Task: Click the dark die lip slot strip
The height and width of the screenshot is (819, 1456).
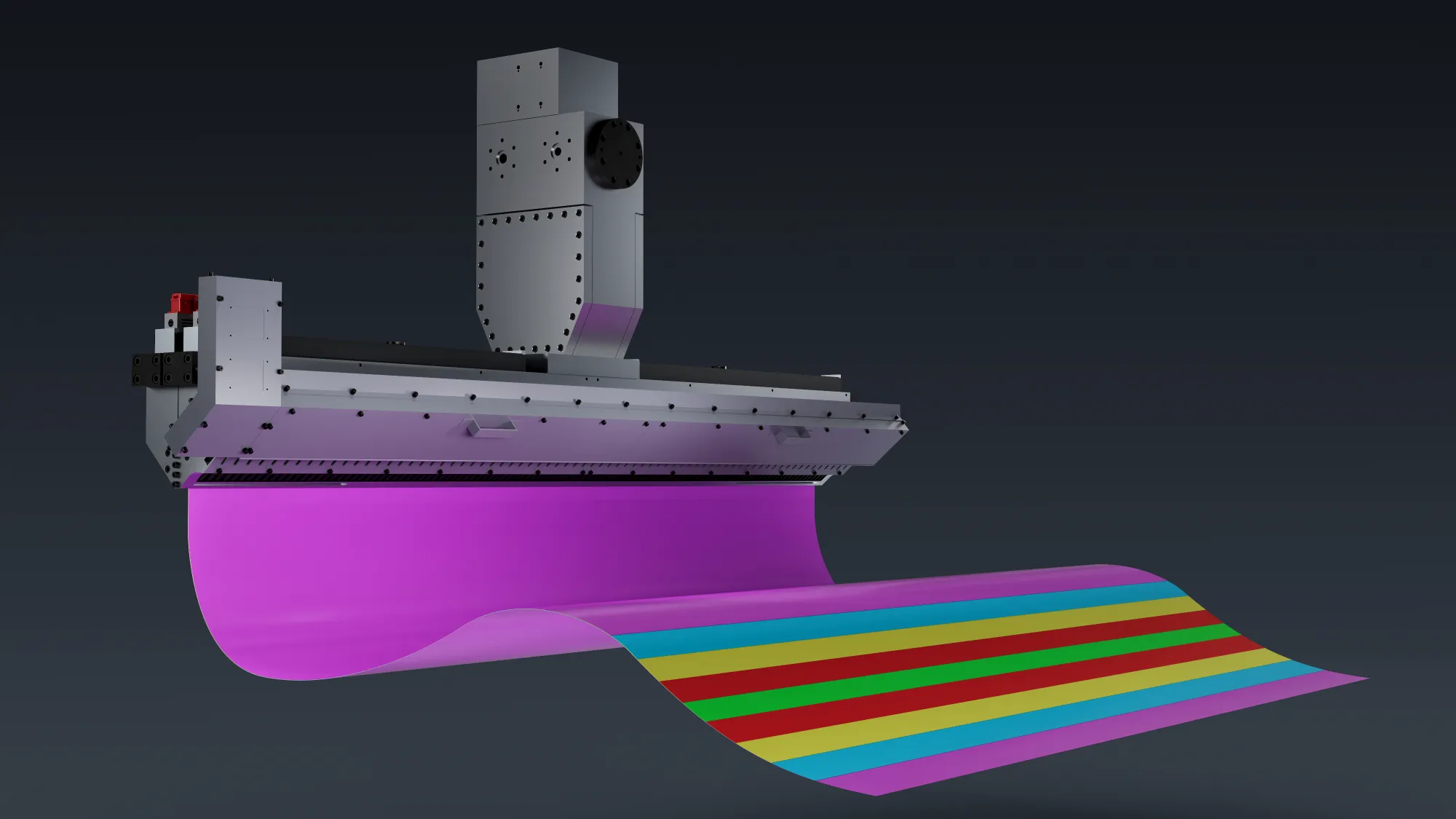Action: pyautogui.click(x=510, y=478)
